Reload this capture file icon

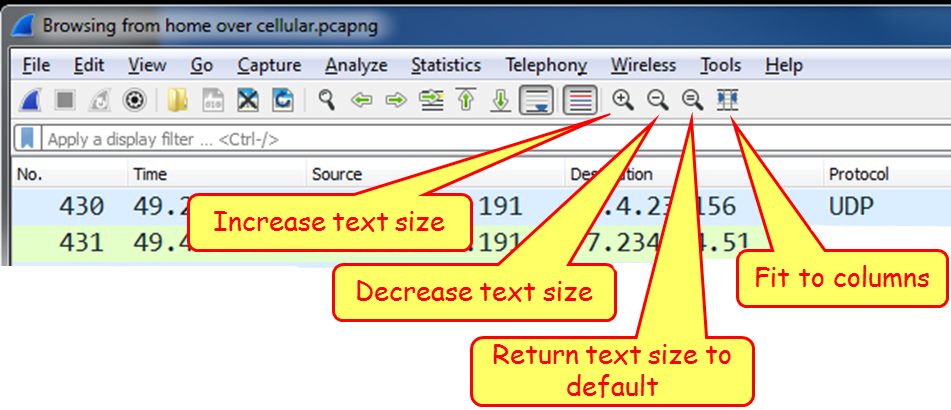pos(283,100)
